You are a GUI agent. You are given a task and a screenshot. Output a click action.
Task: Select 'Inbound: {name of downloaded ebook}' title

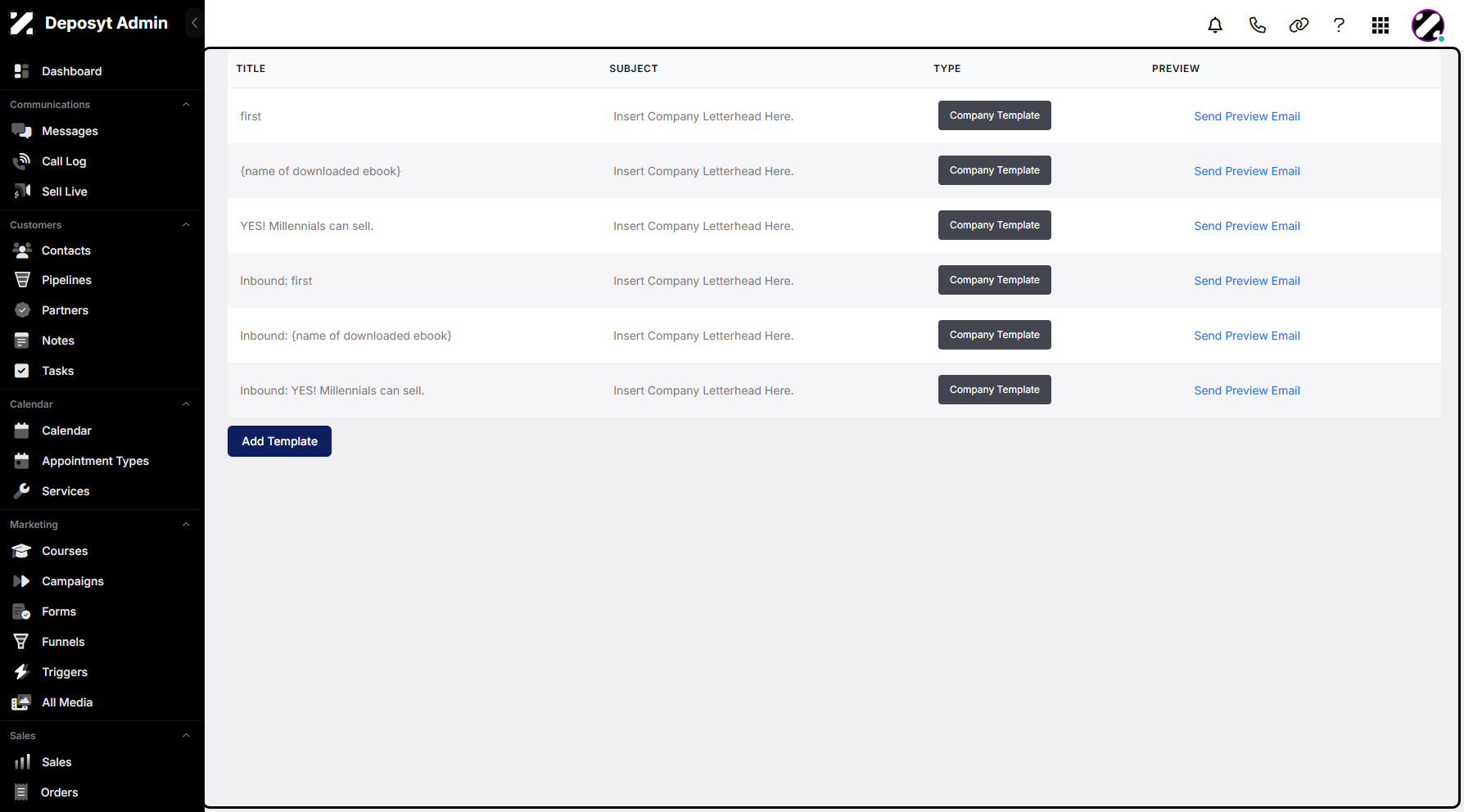(x=346, y=336)
